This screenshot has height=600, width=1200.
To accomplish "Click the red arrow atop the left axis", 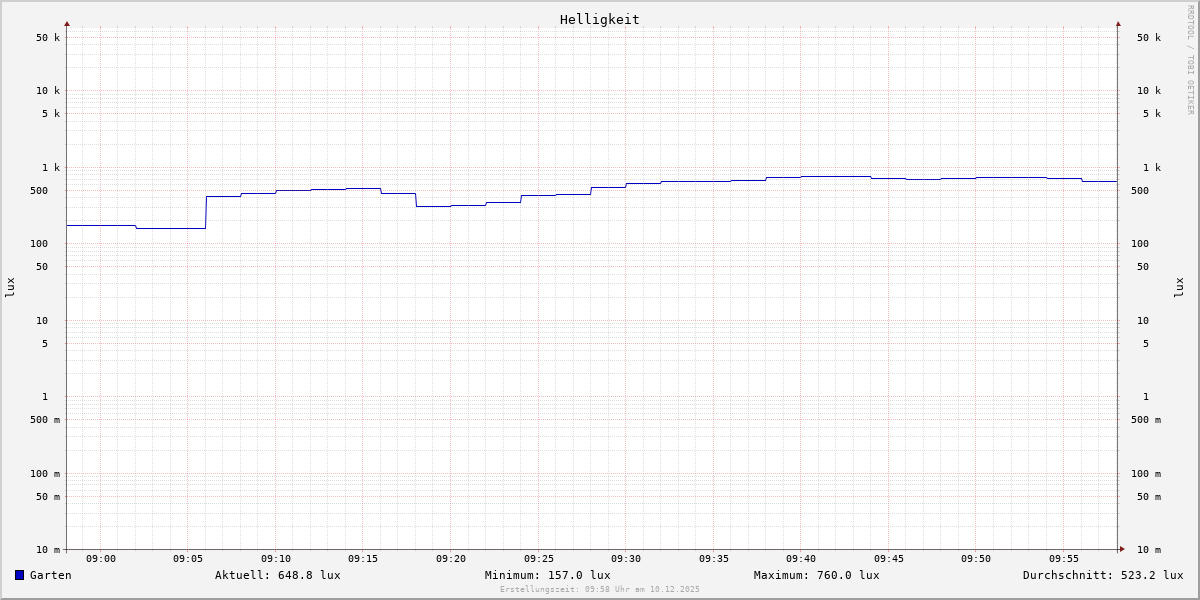I will (67, 23).
